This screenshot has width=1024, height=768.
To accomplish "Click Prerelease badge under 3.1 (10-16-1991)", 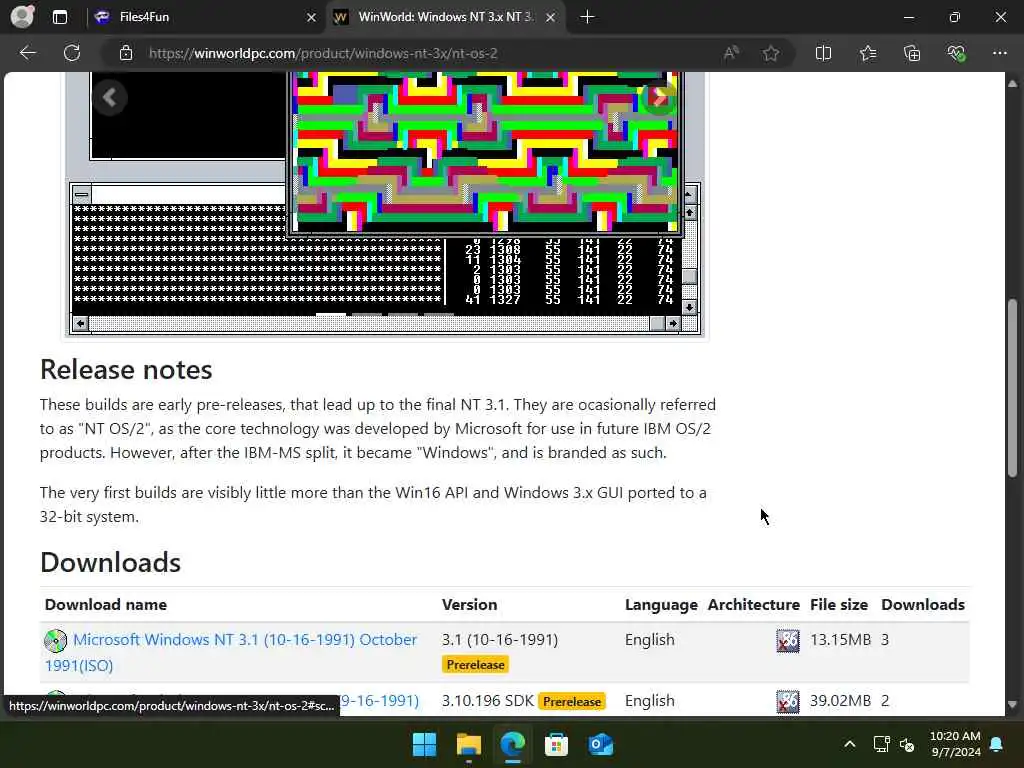I will click(x=475, y=665).
